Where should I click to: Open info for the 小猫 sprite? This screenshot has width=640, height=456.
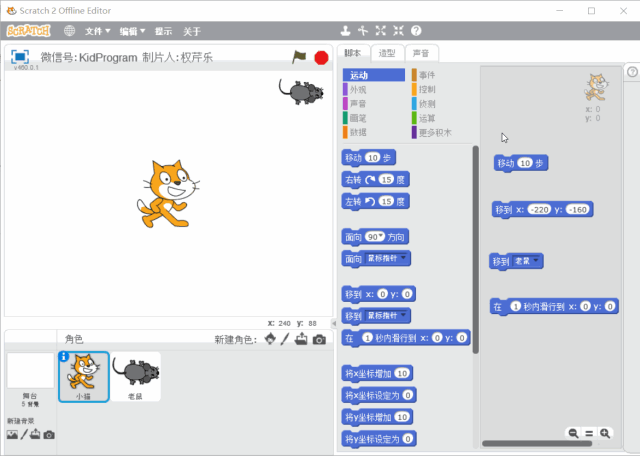click(64, 356)
